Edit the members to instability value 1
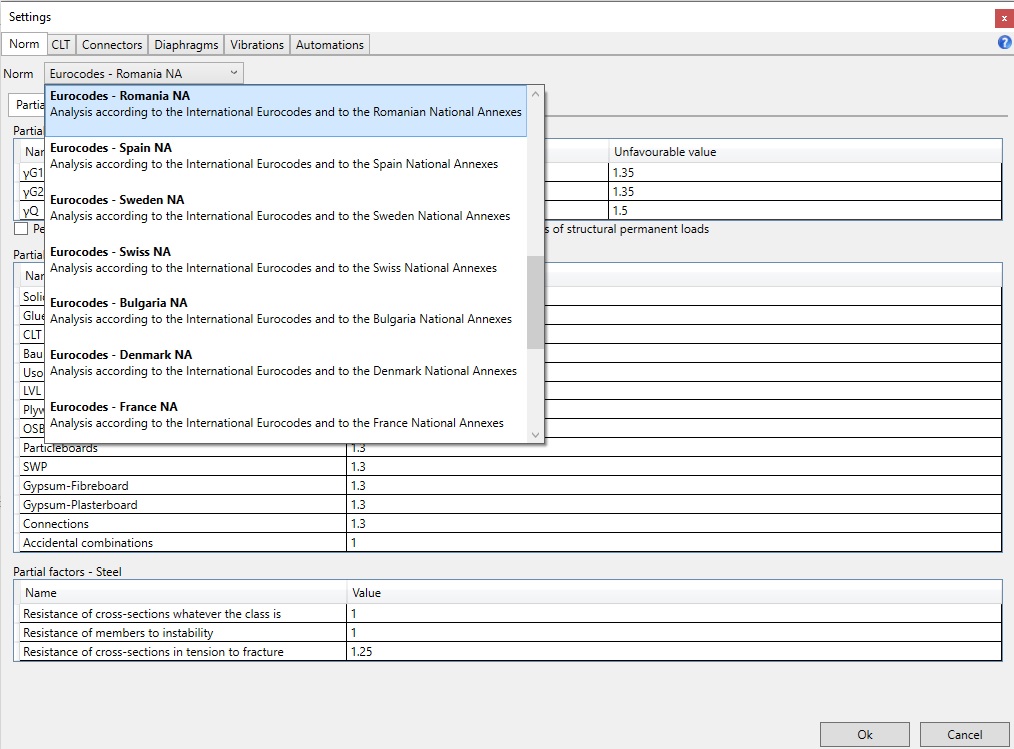Screen dimensions: 1014x749 click(x=674, y=633)
